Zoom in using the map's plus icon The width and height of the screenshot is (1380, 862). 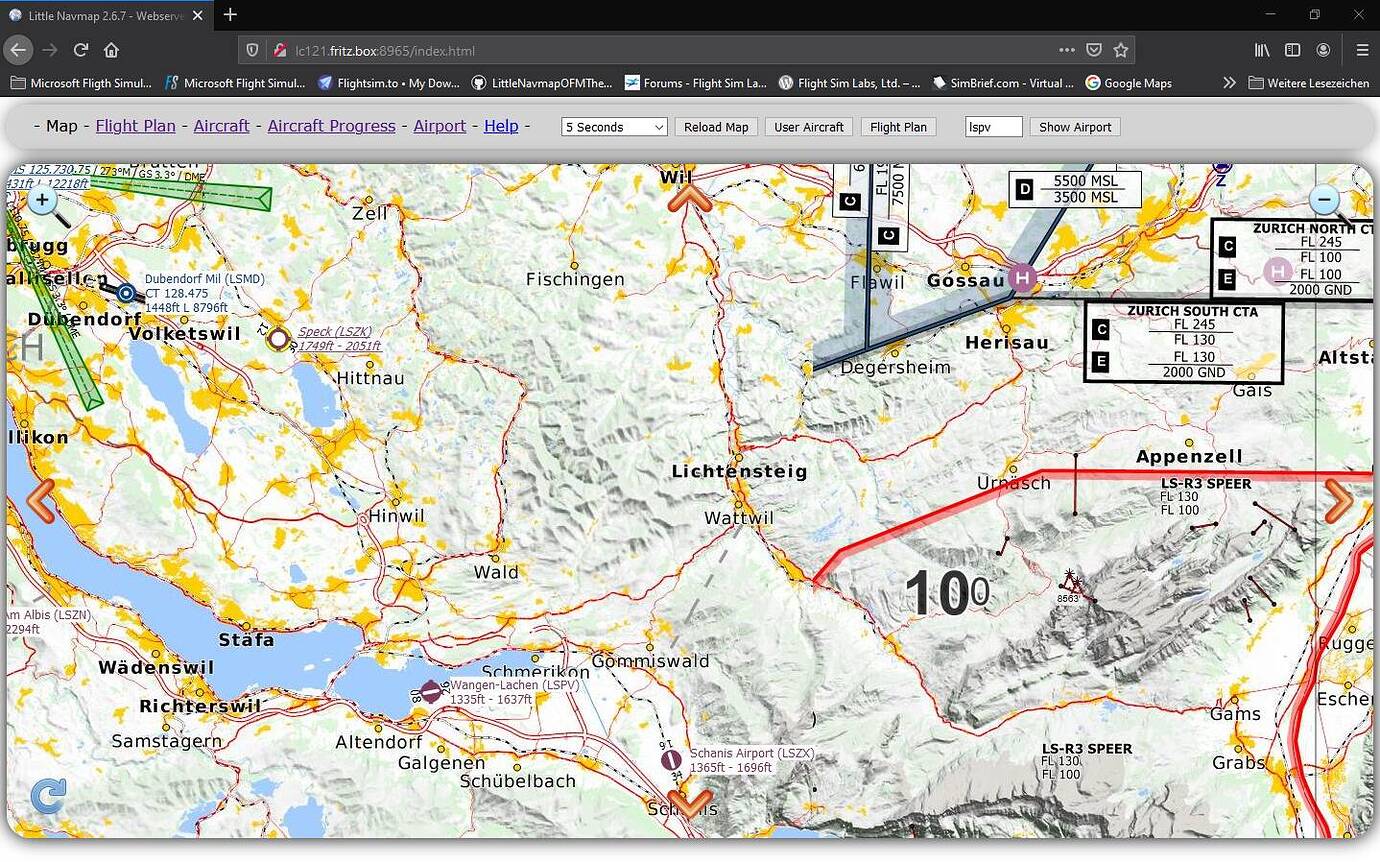point(42,200)
